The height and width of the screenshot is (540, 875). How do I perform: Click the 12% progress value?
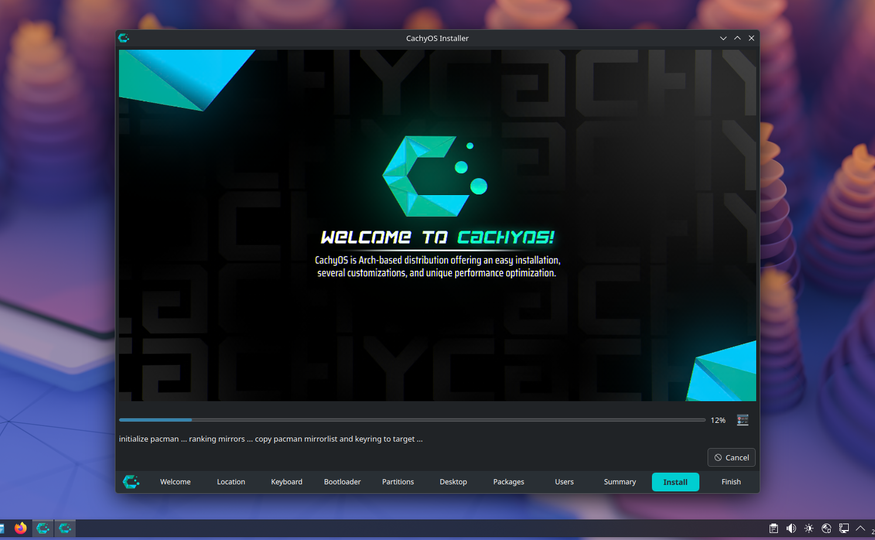pos(718,420)
